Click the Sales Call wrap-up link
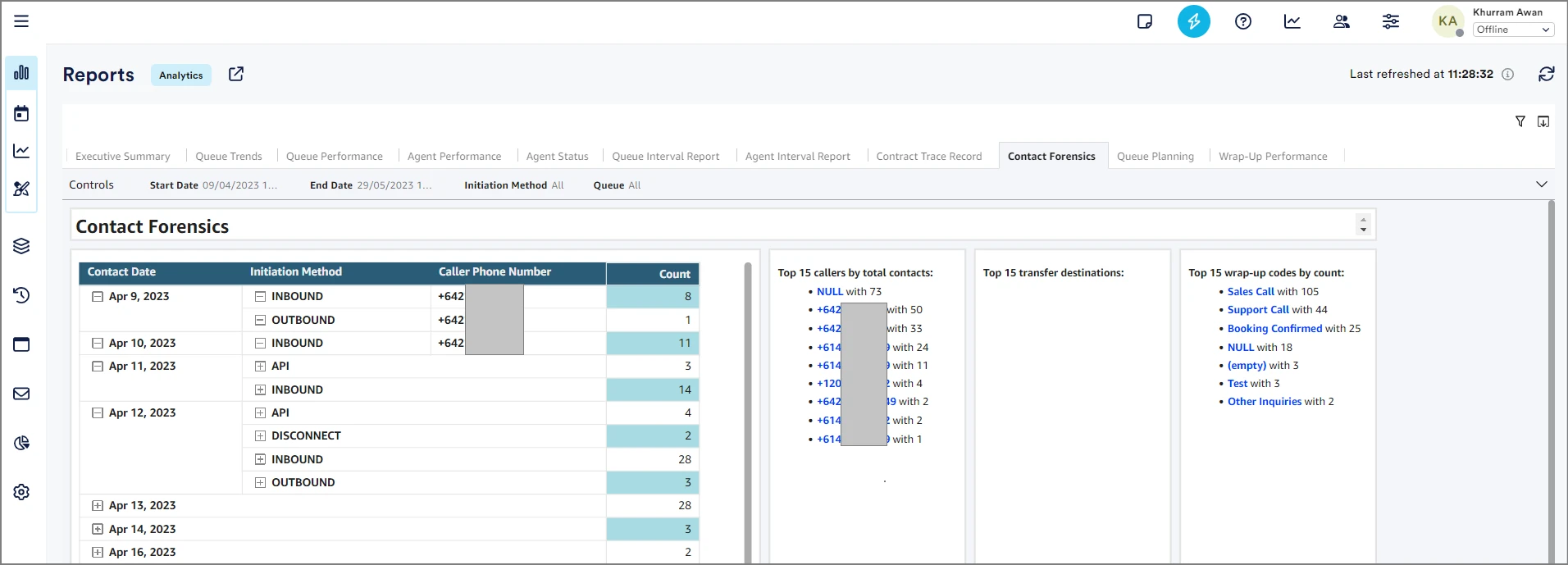 1250,292
